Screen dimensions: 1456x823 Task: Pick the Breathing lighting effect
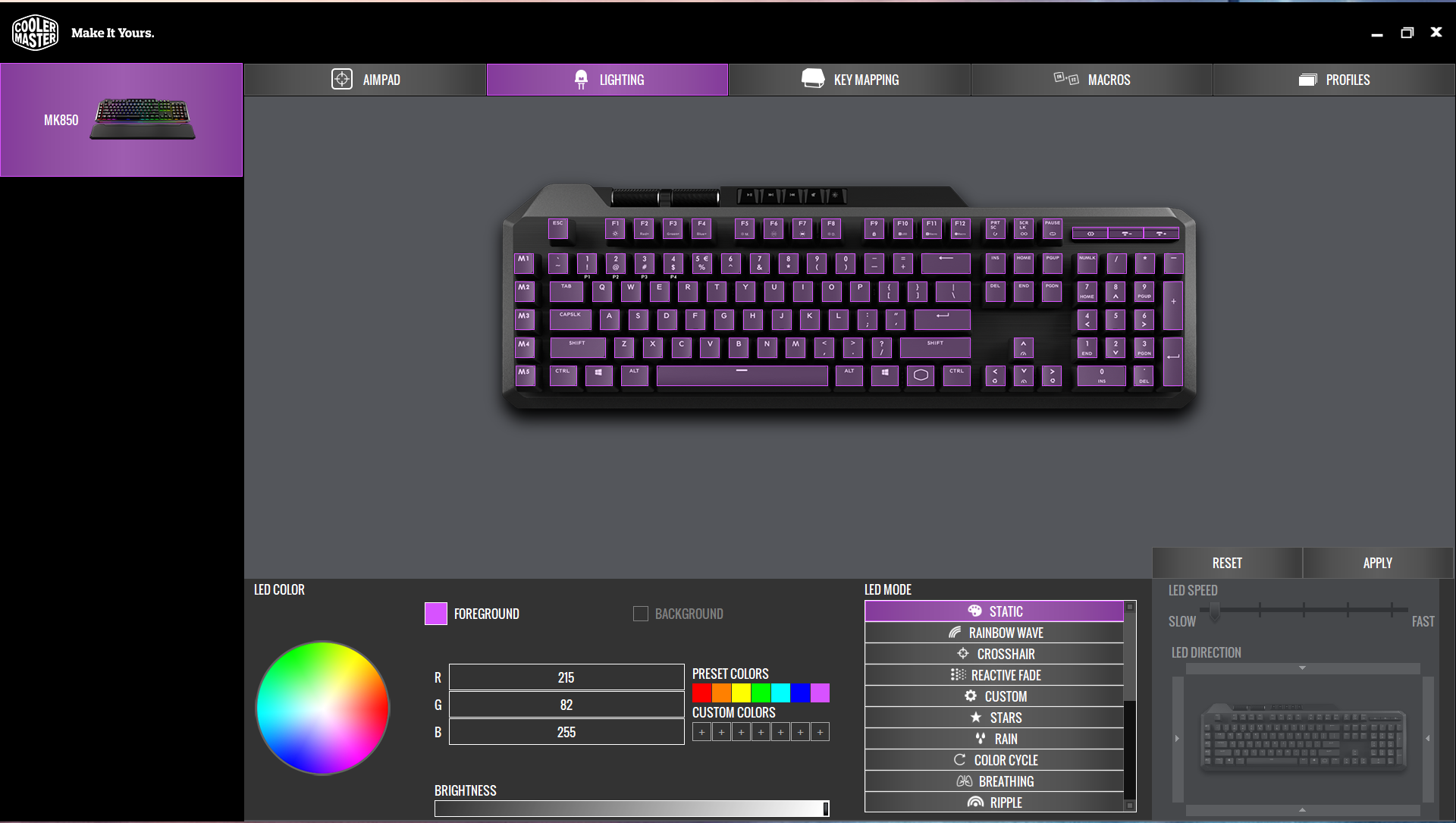click(994, 781)
